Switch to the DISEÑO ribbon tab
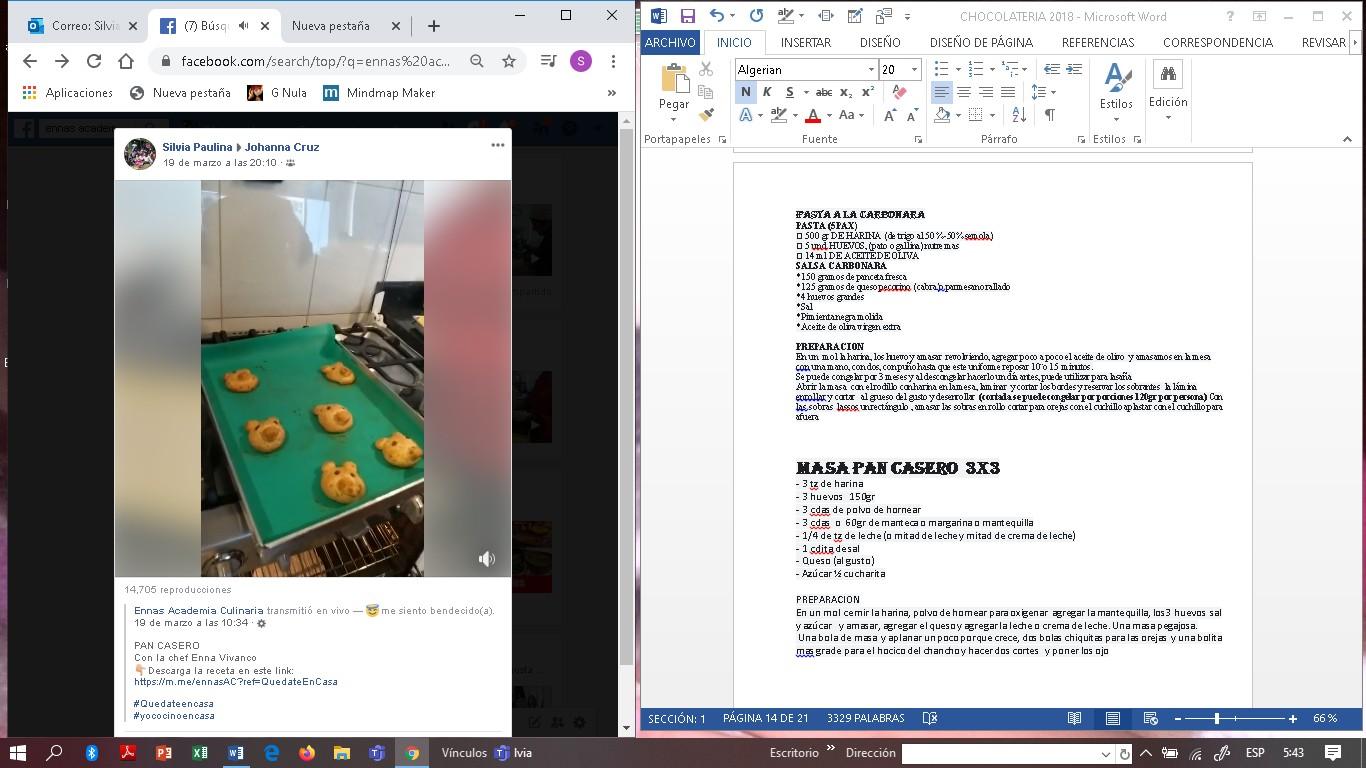1366x768 pixels. tap(880, 42)
